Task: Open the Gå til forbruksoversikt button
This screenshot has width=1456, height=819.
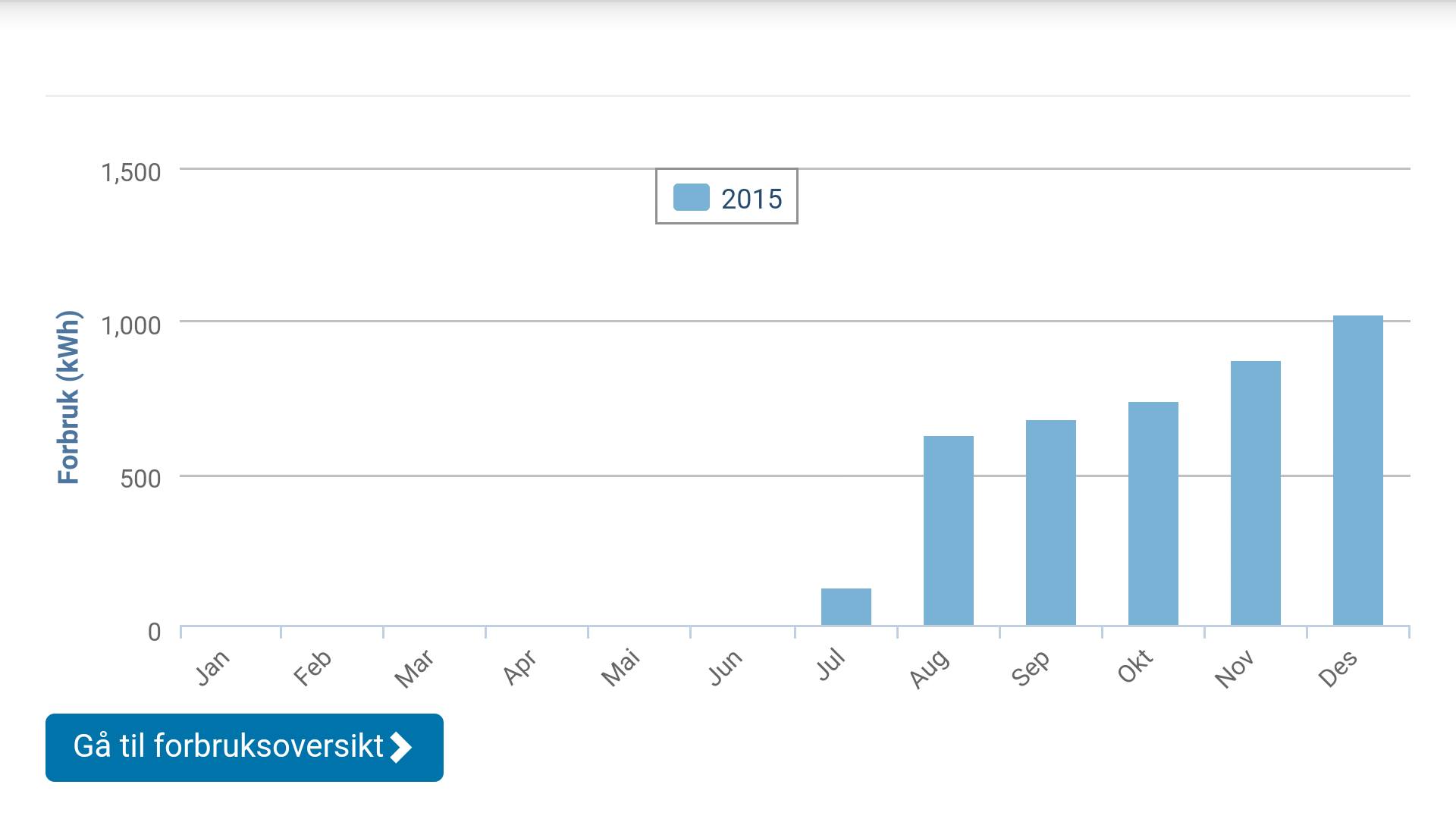Action: pos(244,747)
